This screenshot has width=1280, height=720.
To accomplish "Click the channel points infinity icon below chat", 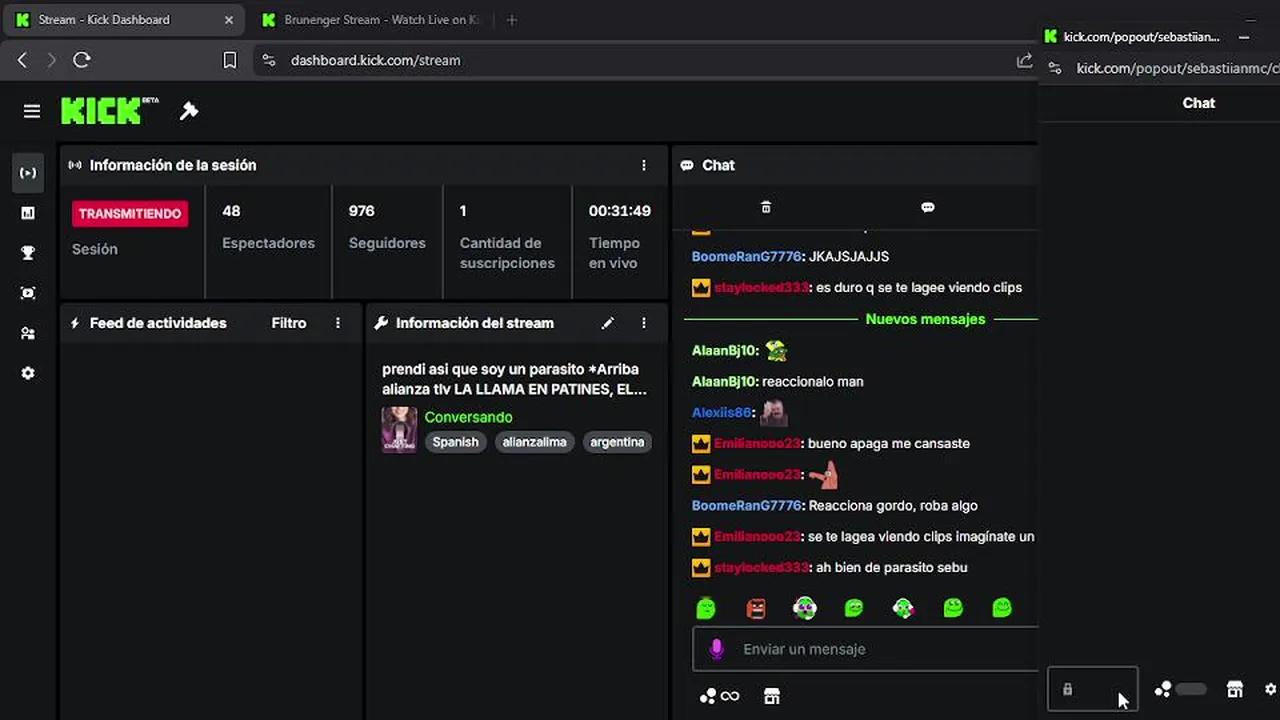I will point(720,696).
